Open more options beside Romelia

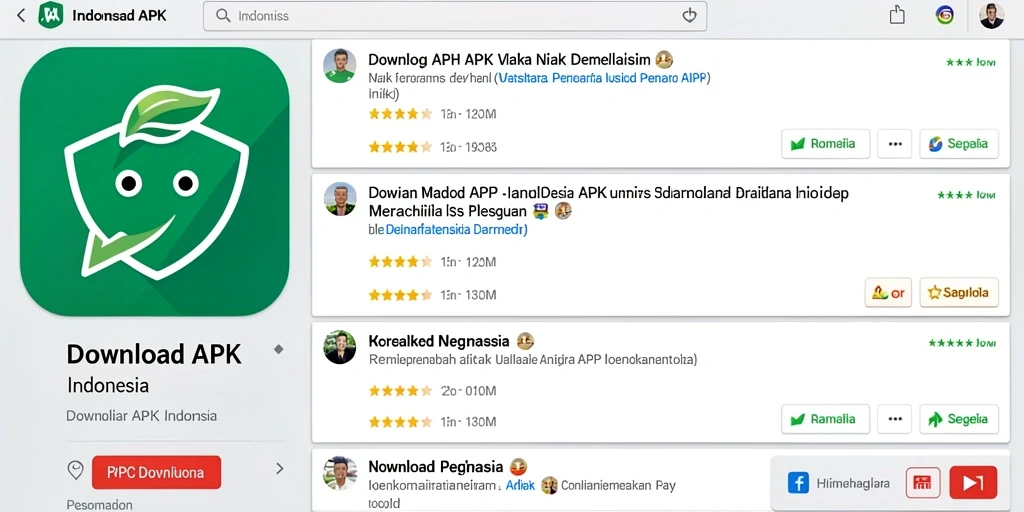tap(894, 144)
